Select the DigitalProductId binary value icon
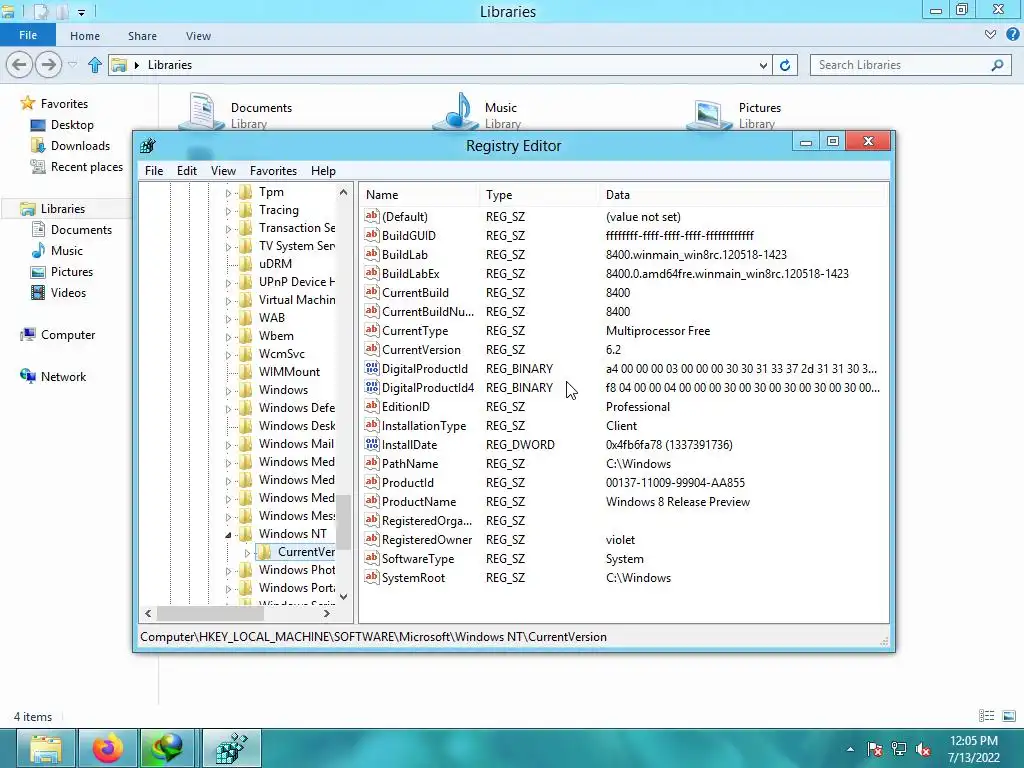Viewport: 1024px width, 768px height. tap(372, 368)
